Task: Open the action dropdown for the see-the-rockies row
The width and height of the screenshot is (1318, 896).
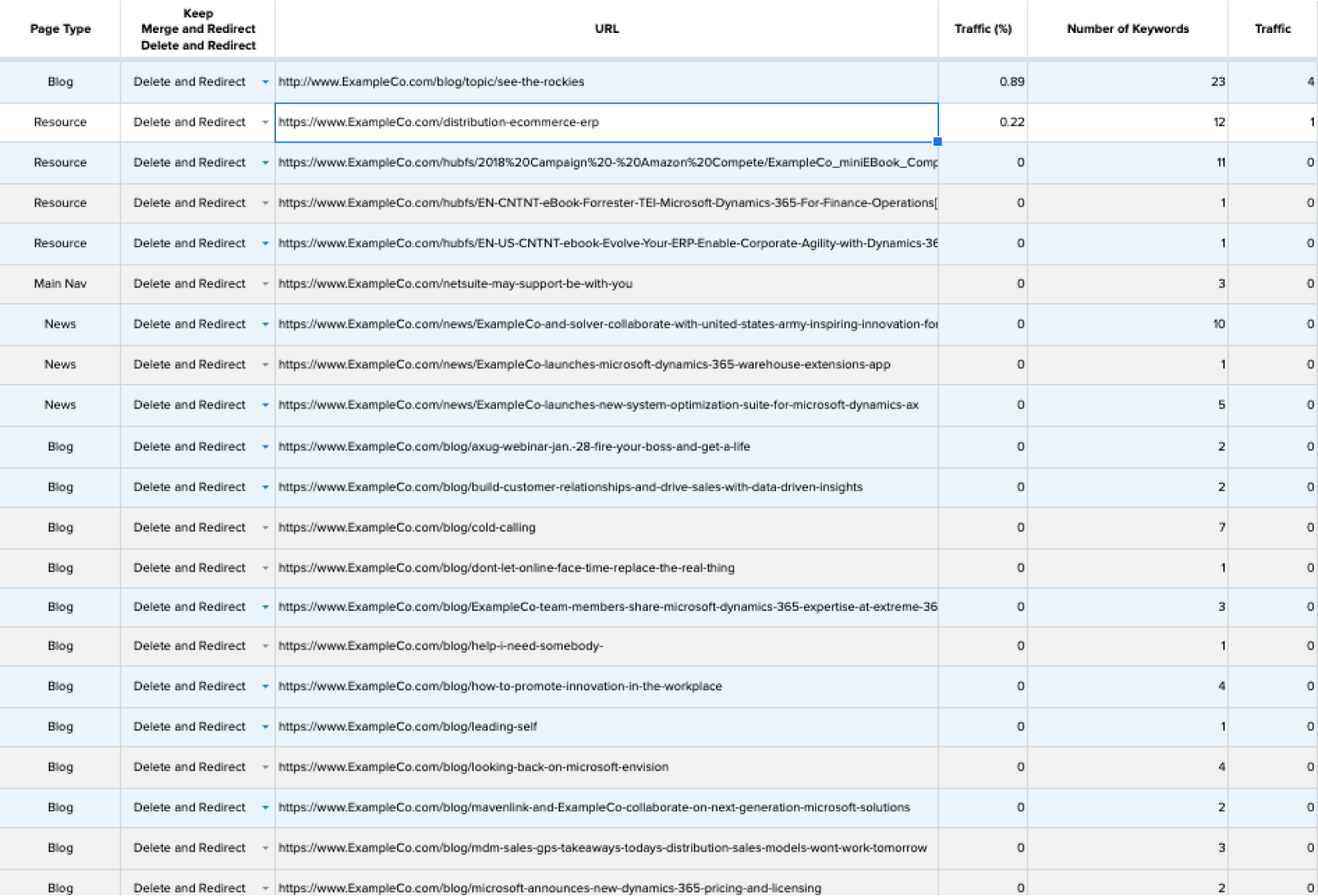Action: coord(265,82)
